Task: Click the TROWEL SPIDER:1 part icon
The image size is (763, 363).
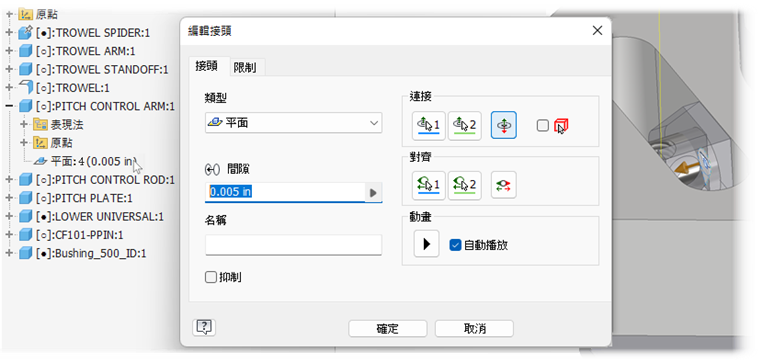Action: tap(25, 33)
